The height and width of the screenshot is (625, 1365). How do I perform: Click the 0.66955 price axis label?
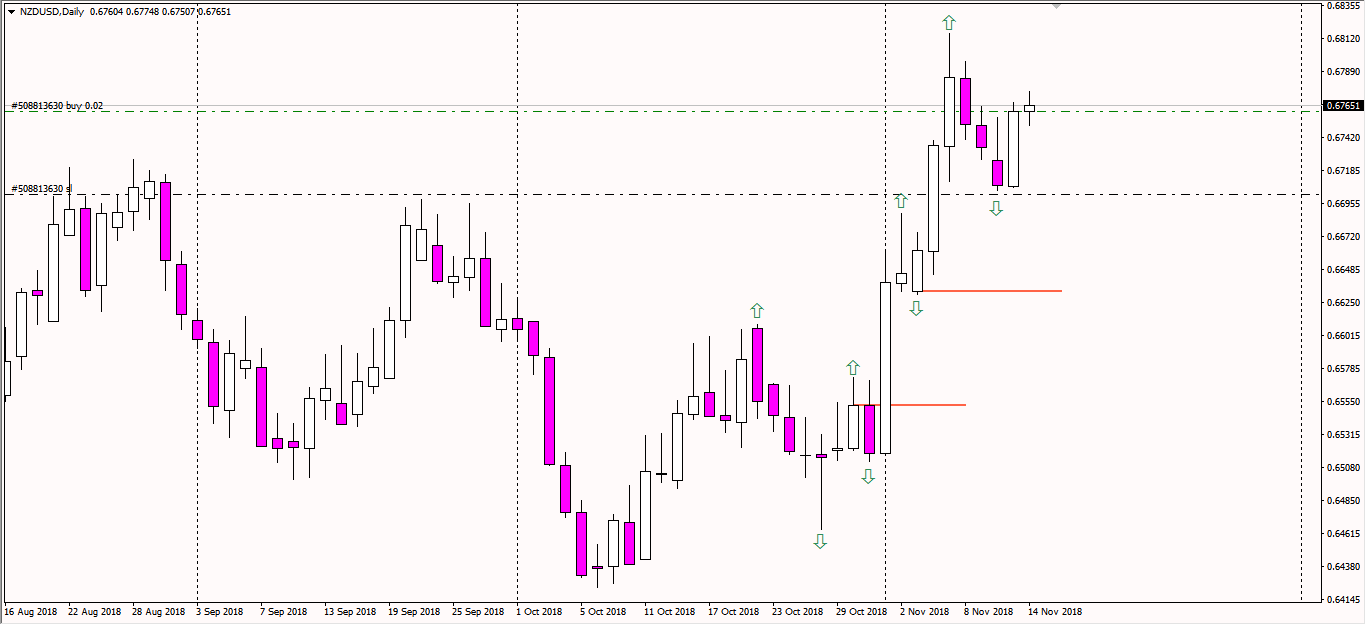[1343, 204]
